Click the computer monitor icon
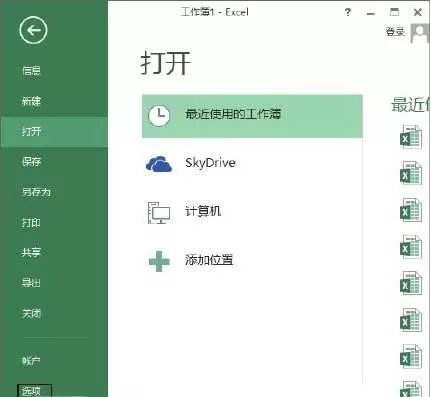The image size is (431, 397). pyautogui.click(x=159, y=212)
